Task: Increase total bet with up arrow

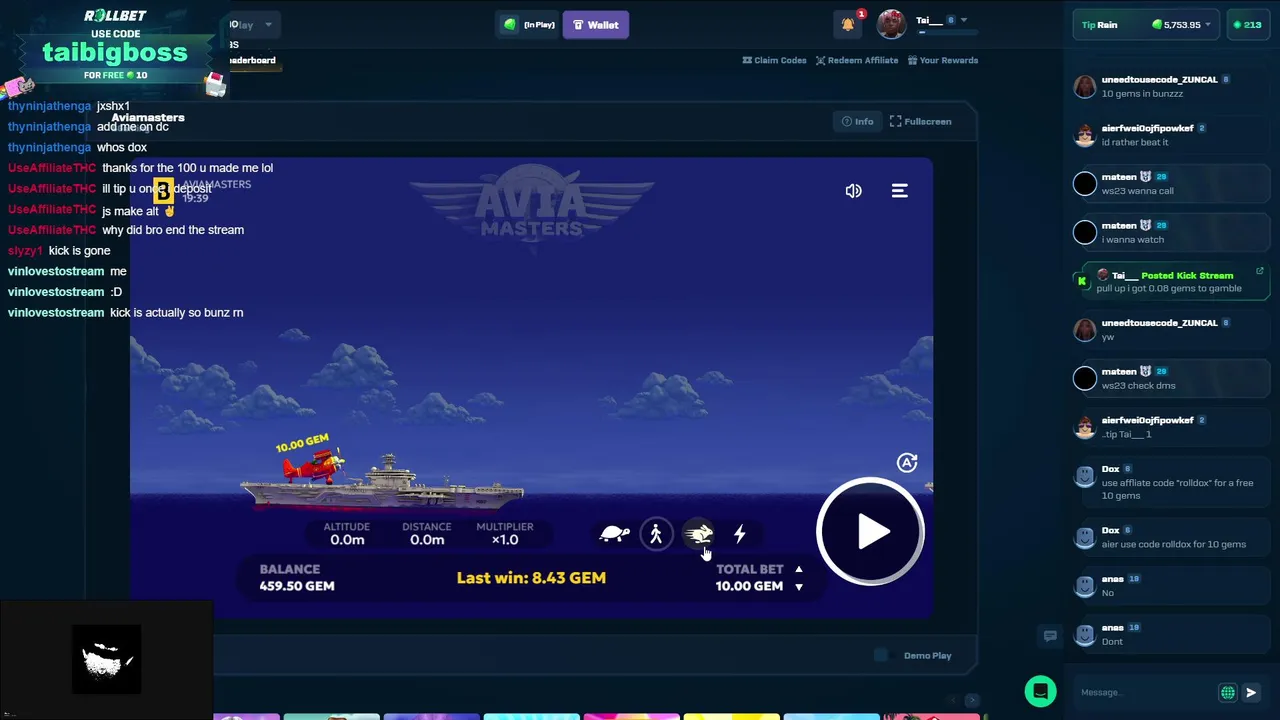Action: coord(798,569)
